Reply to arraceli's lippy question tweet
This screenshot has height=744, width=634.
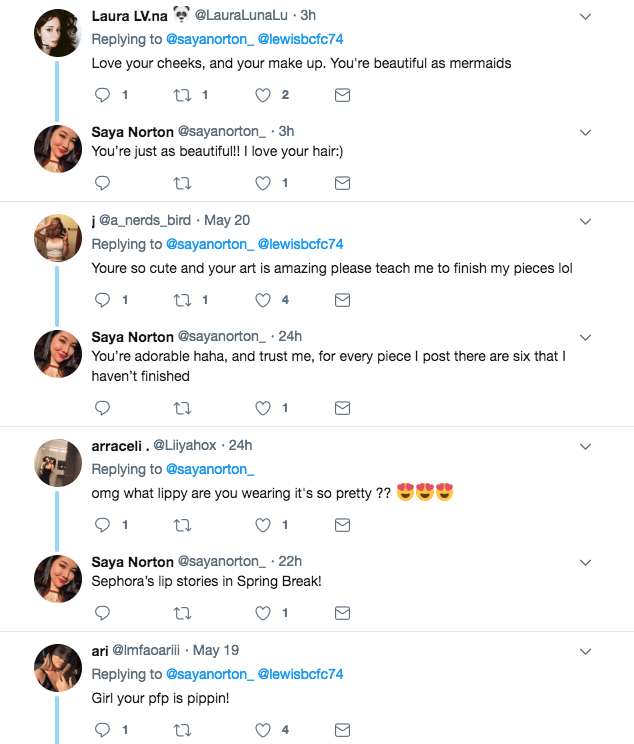[x=102, y=524]
